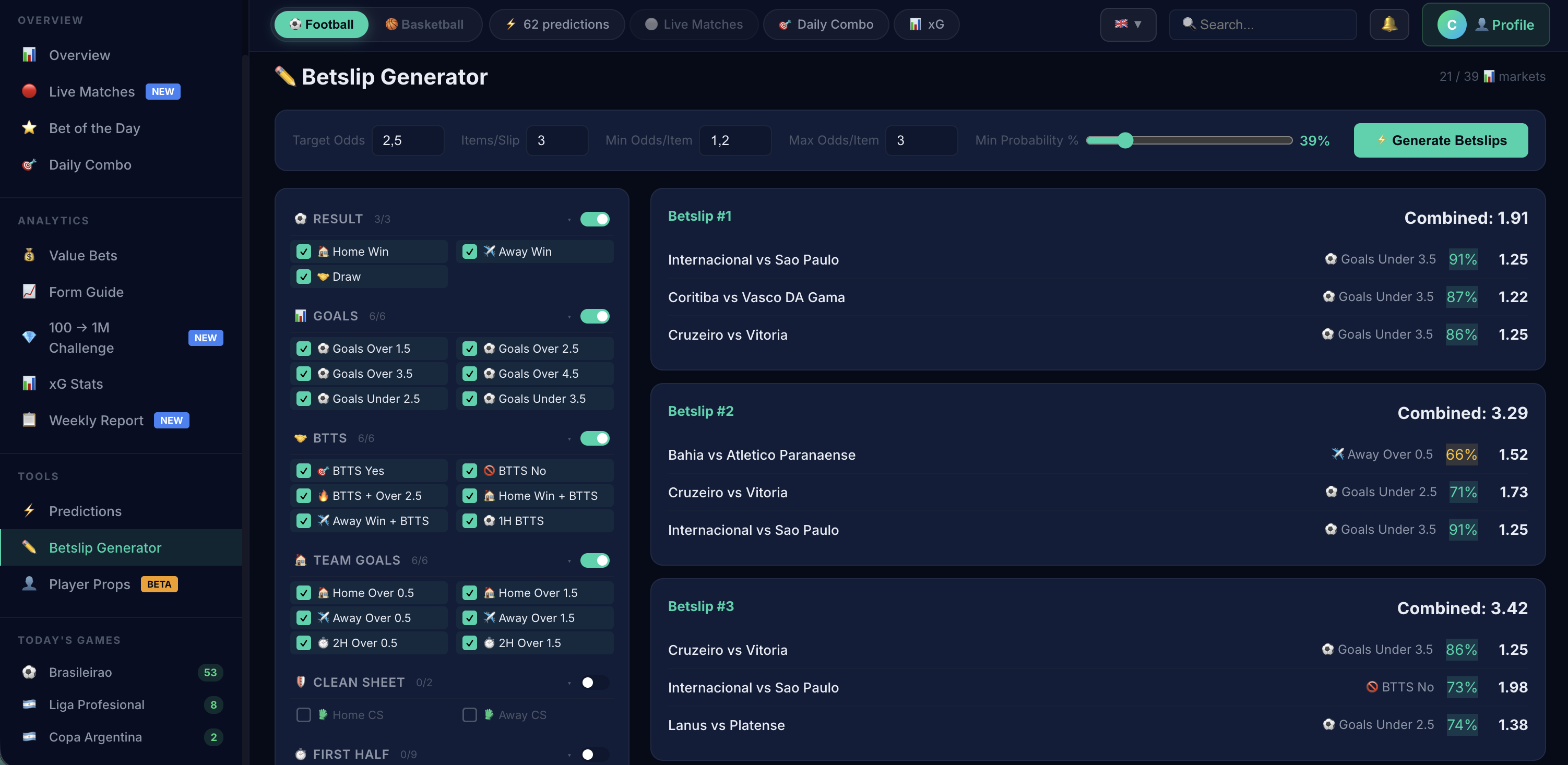Viewport: 1568px width, 765px height.
Task: Click the Brasileirao soccer ball icon
Action: (x=29, y=672)
